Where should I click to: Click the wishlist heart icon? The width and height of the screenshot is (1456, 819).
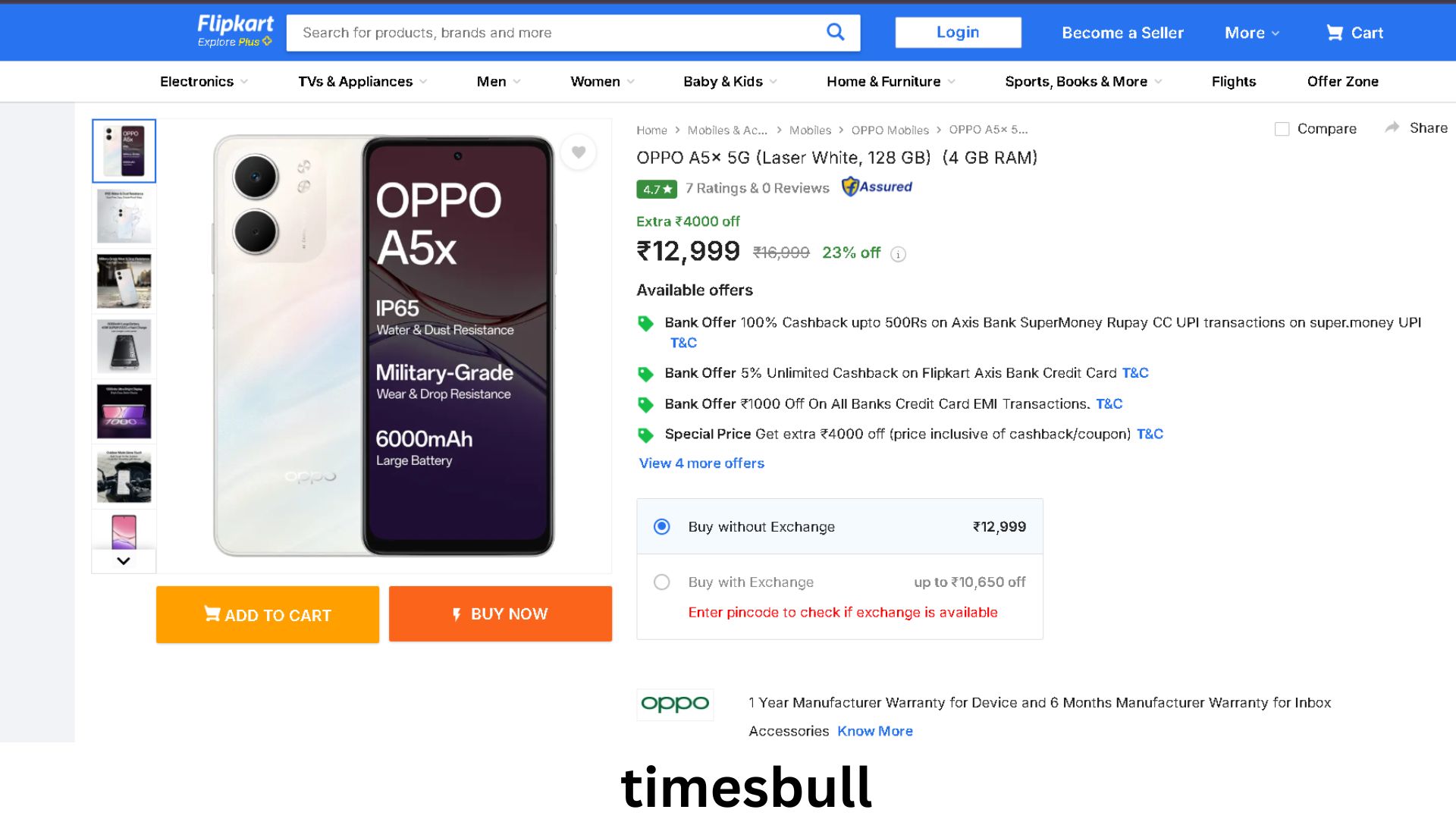pos(579,152)
